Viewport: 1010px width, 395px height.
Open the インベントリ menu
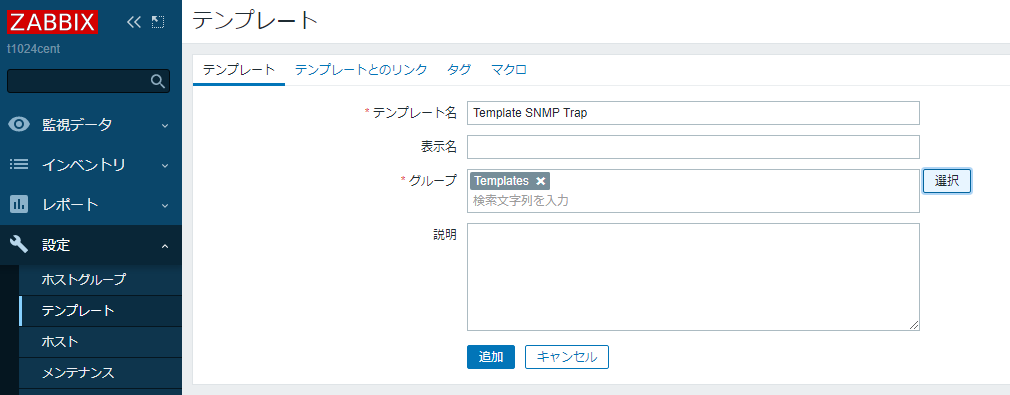91,165
